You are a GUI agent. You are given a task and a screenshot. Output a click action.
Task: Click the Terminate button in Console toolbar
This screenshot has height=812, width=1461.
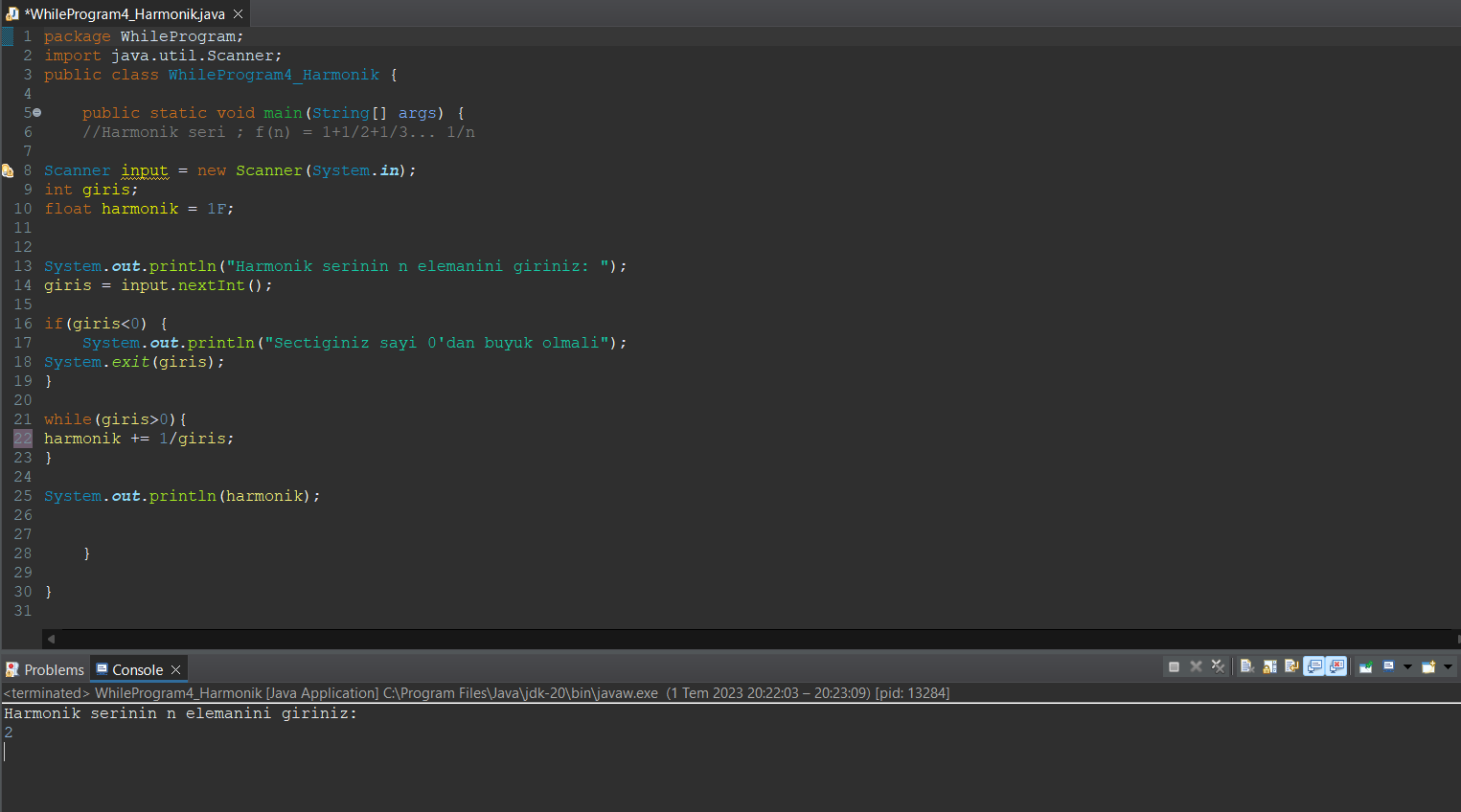point(1174,666)
